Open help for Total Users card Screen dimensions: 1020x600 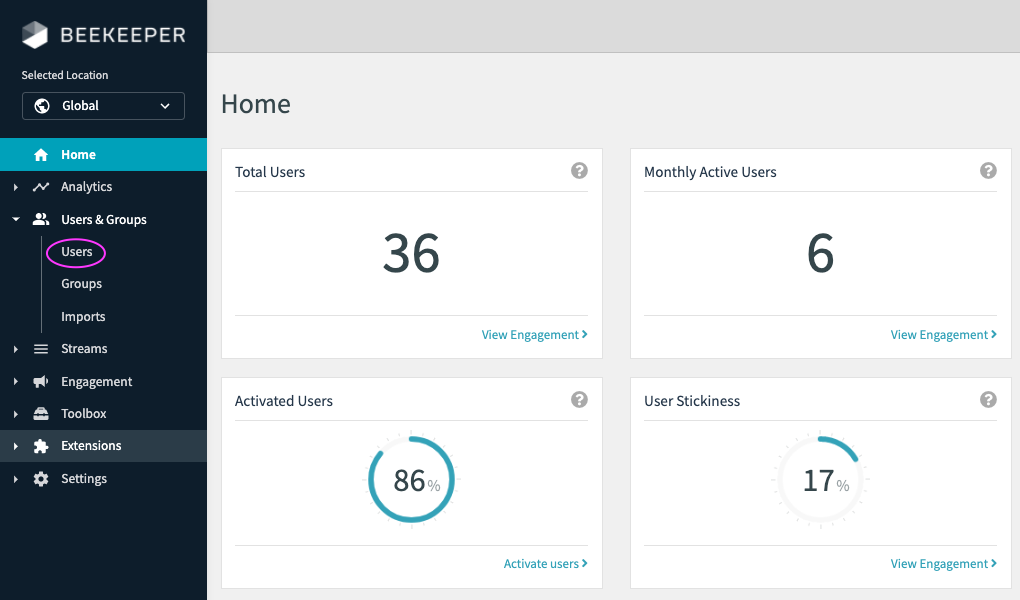(x=579, y=170)
